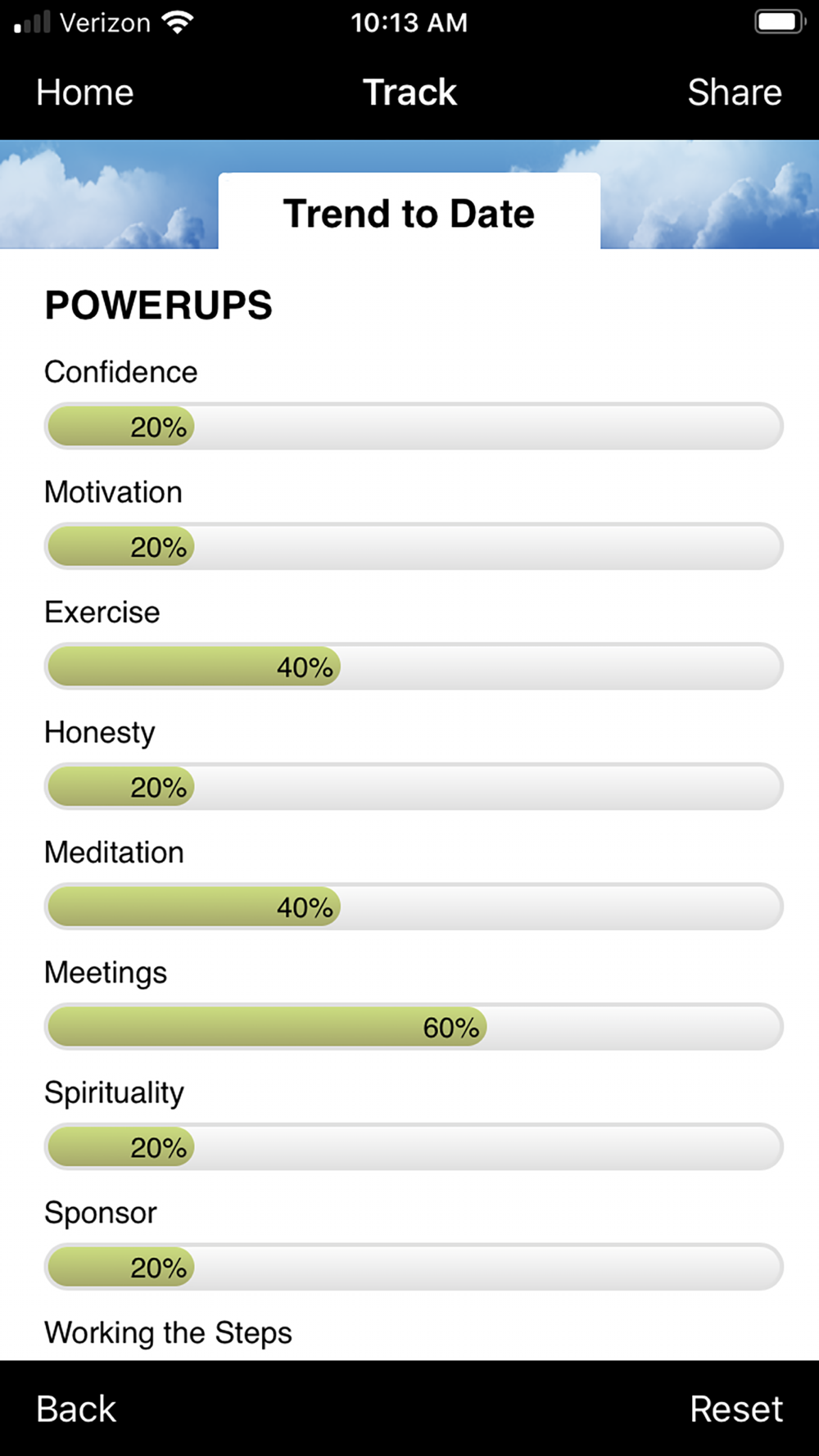Click the Meditation 40% progress bar
The width and height of the screenshot is (819, 1456).
coord(414,907)
